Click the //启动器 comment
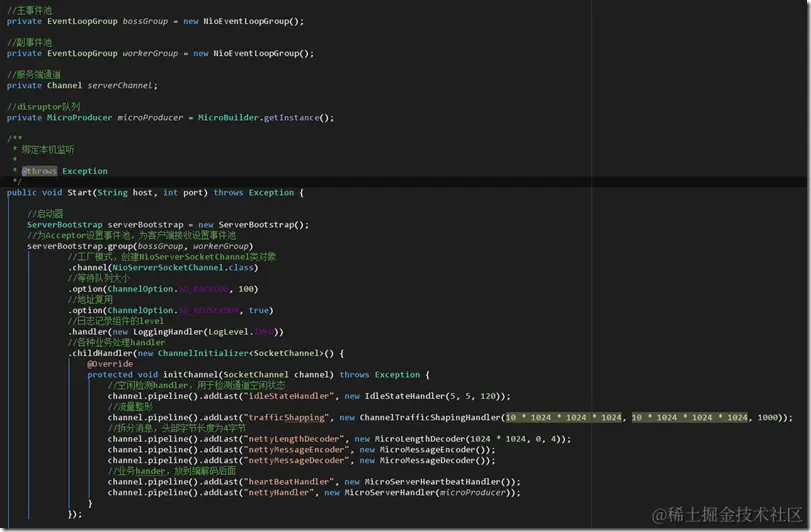 click(x=45, y=214)
